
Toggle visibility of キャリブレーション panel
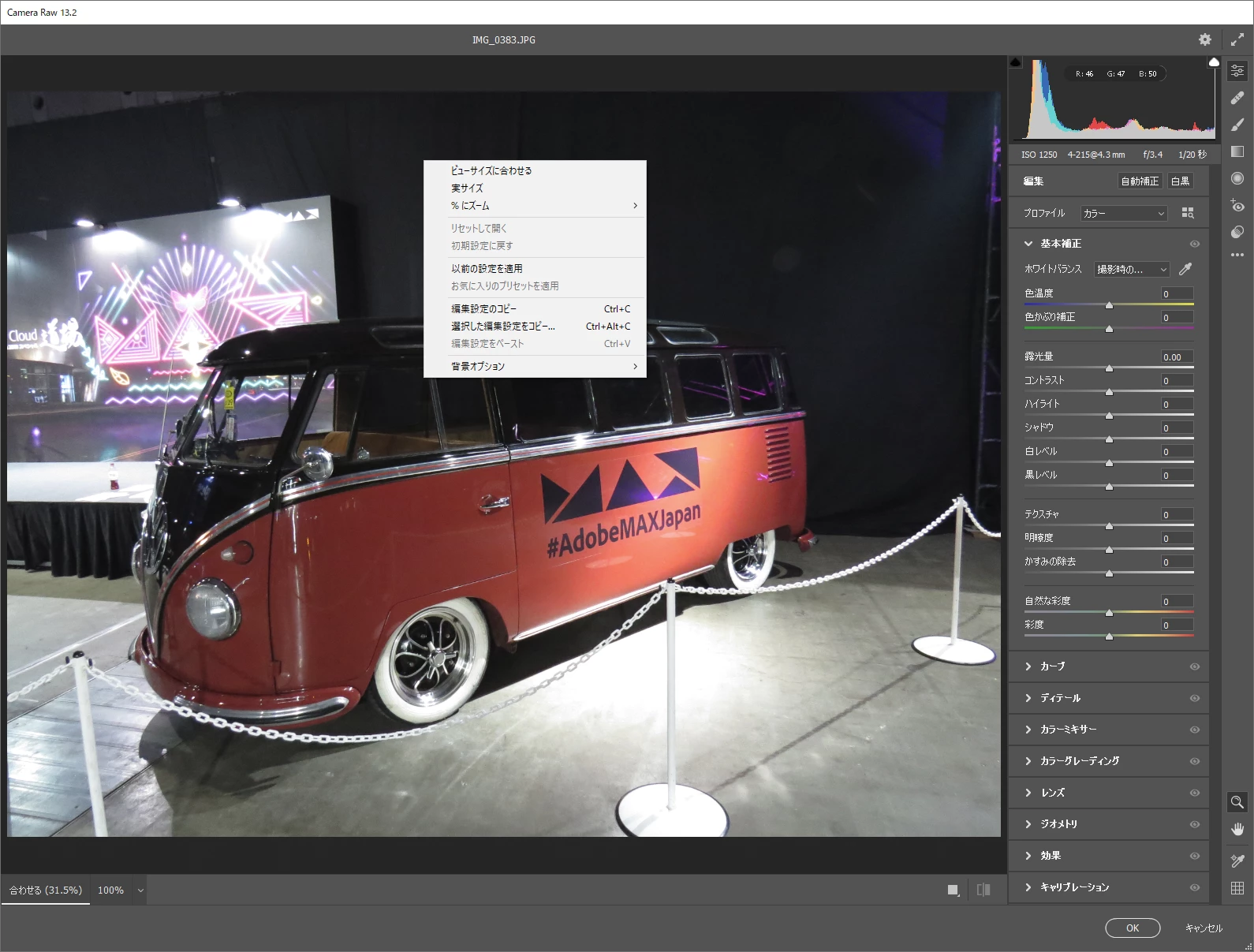(x=1194, y=887)
